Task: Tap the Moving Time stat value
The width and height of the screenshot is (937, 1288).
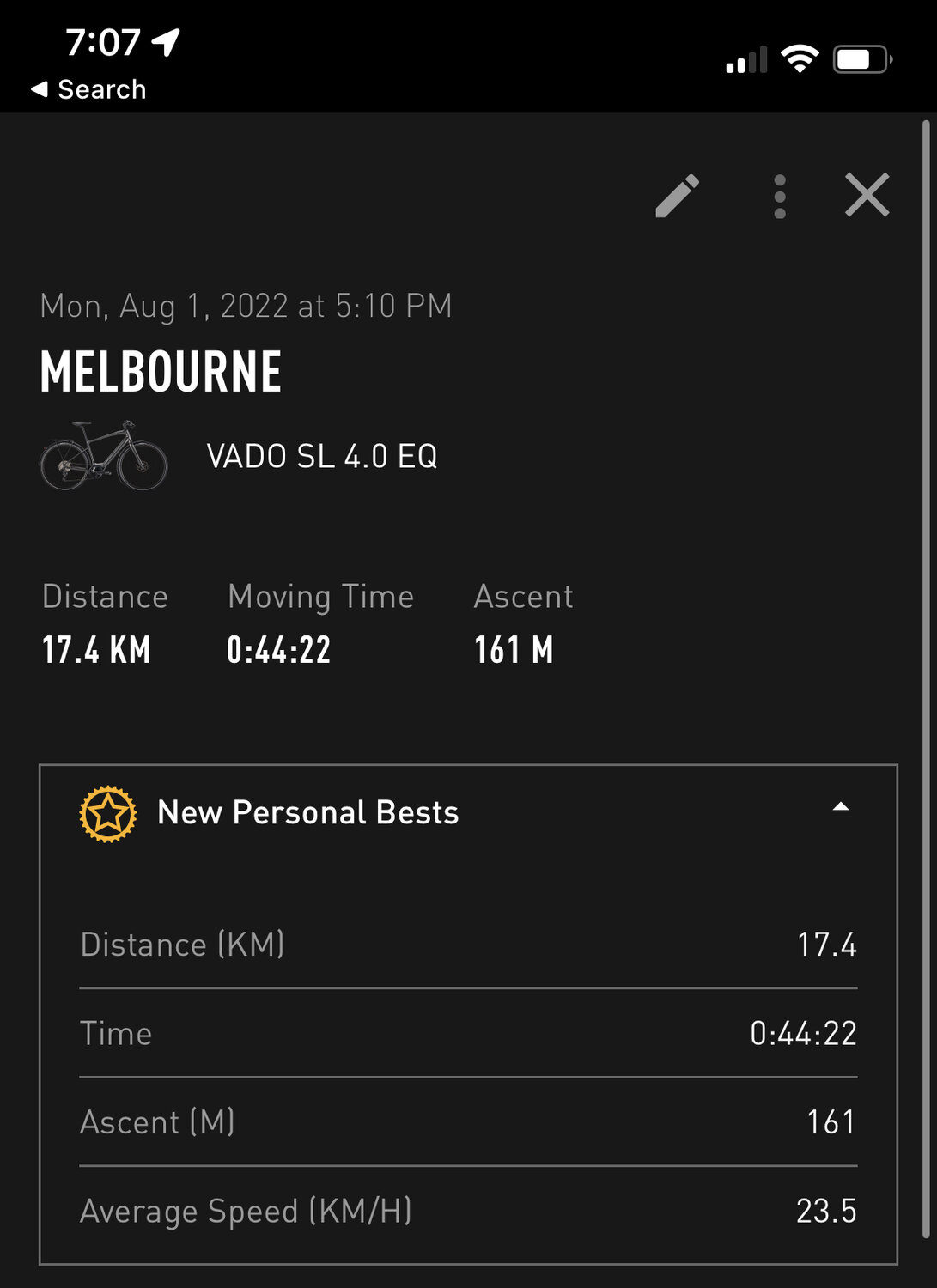Action: coord(279,650)
